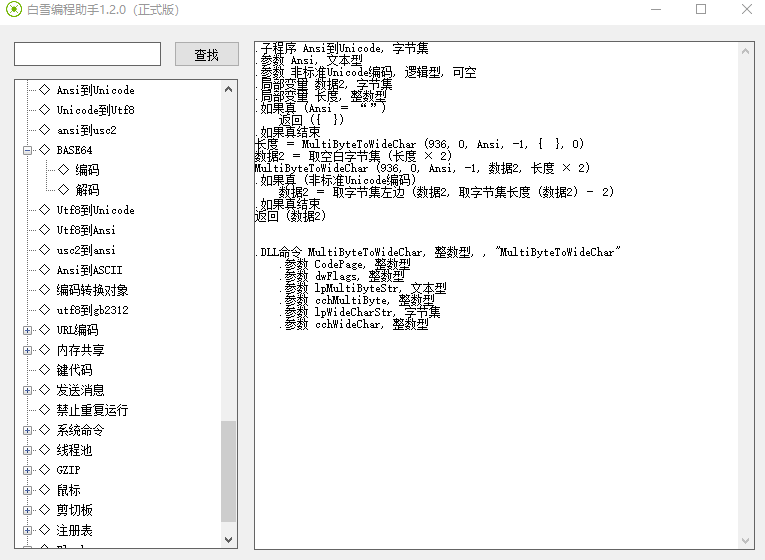Expand the 内存共享 tree node

28,350
